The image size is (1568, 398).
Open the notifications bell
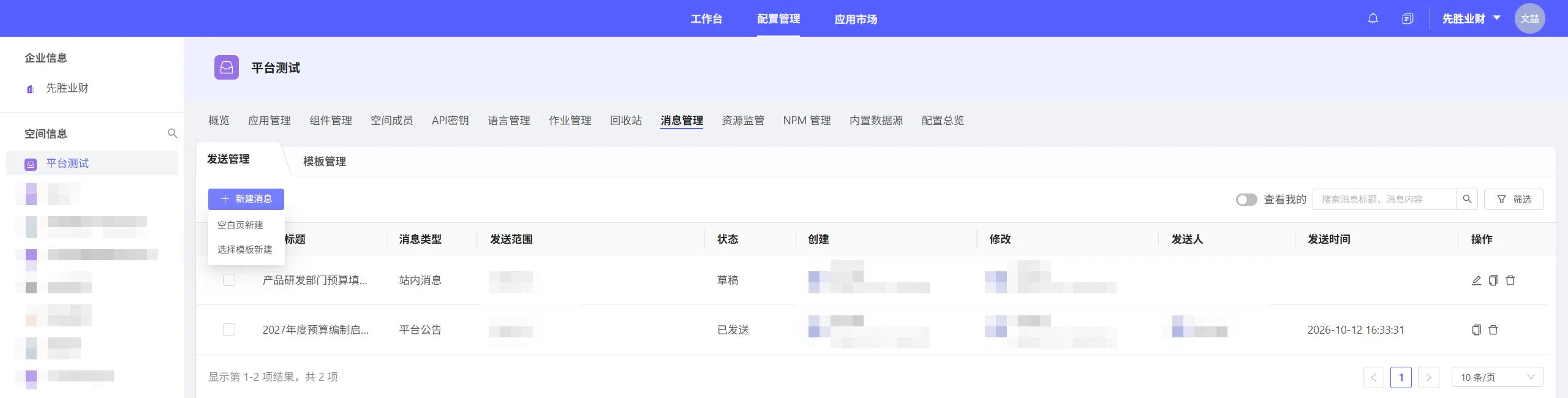pos(1373,18)
